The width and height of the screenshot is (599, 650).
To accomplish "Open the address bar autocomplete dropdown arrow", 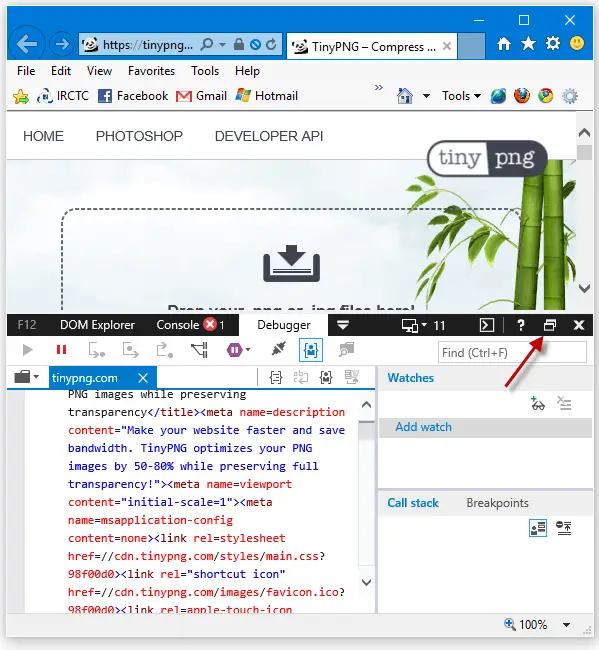I will pos(223,44).
